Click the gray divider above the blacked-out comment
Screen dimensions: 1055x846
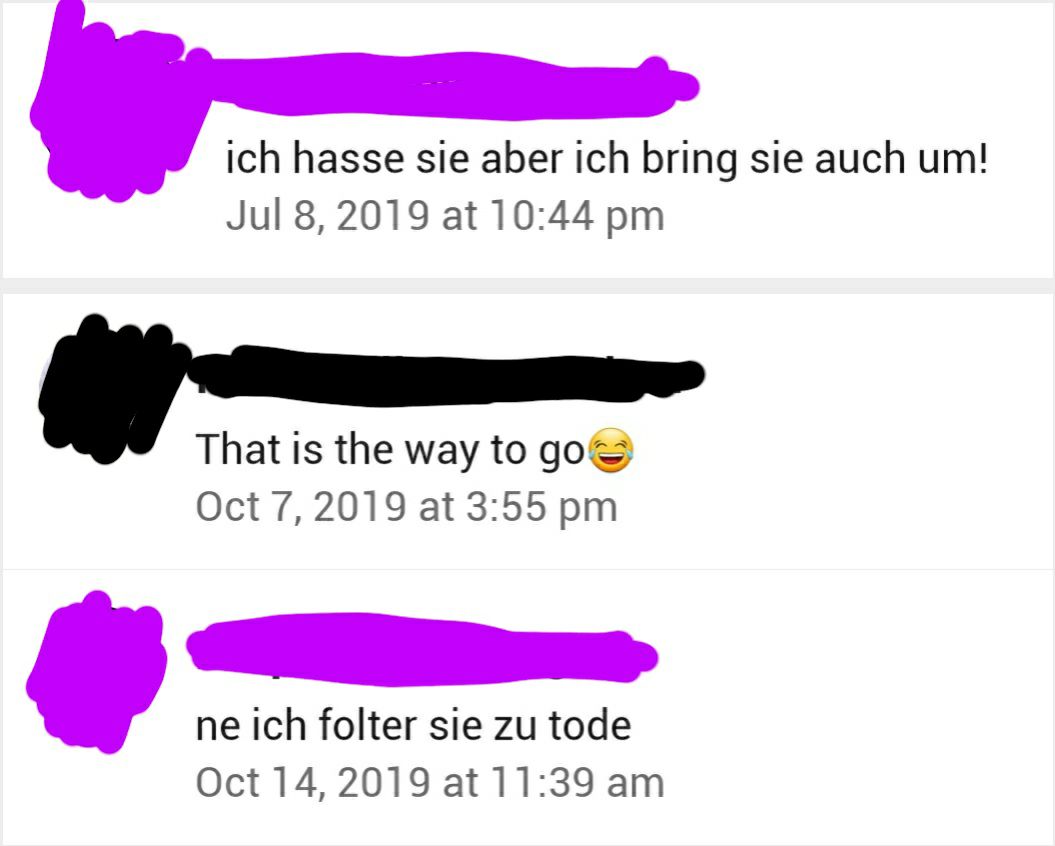pos(528,285)
